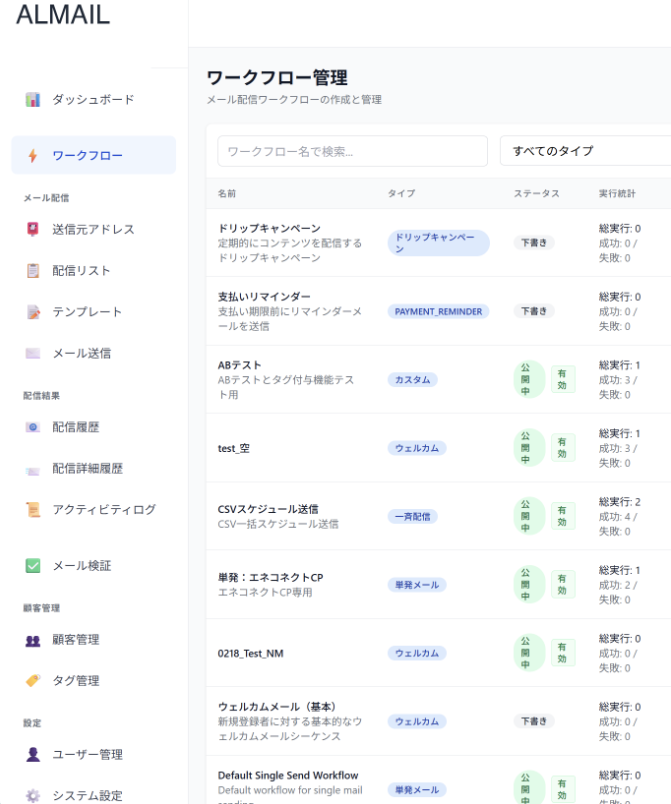Select the ワークフロー lightning icon
The width and height of the screenshot is (671, 804).
click(31, 155)
